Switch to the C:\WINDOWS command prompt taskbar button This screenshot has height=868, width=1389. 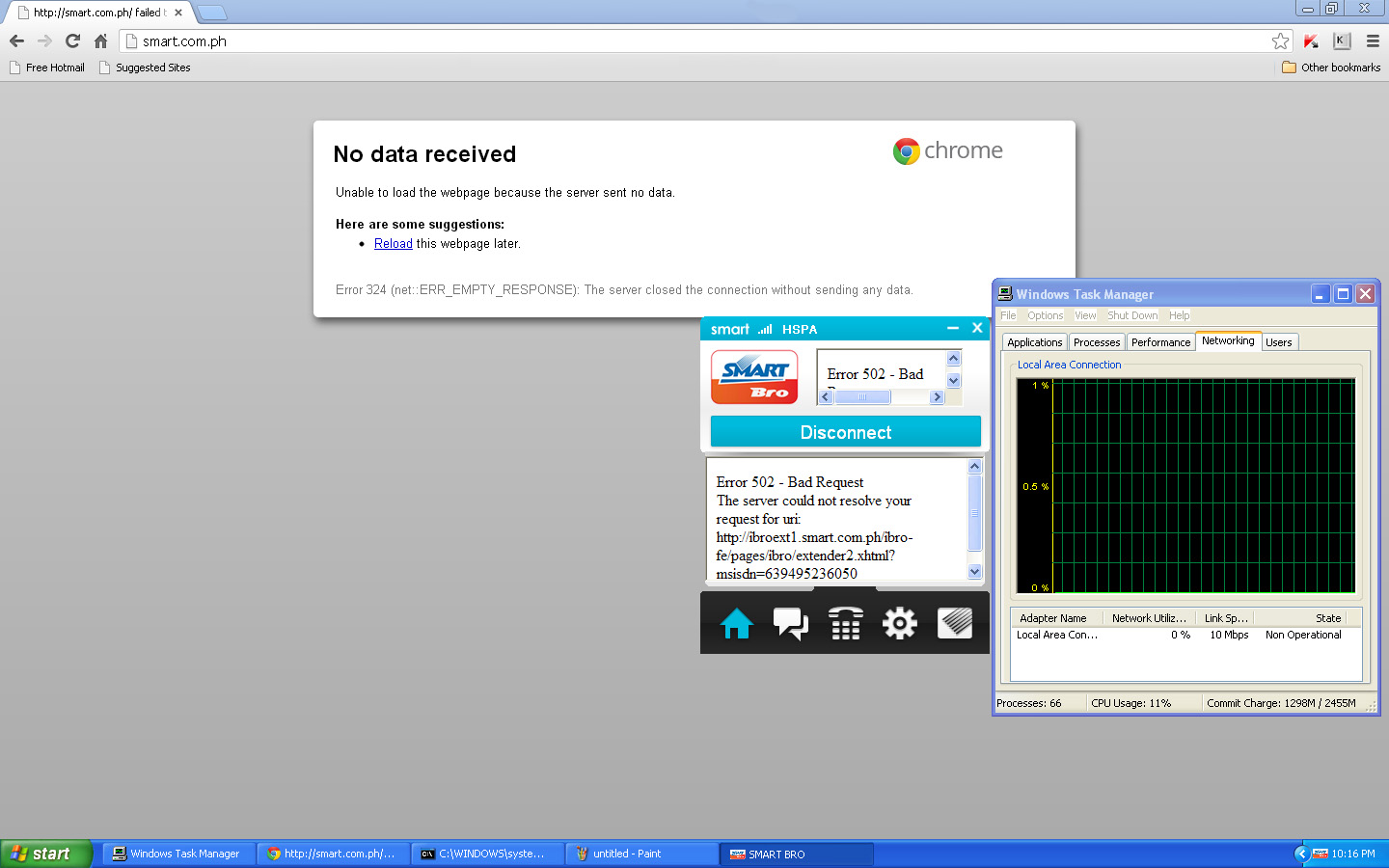487,854
